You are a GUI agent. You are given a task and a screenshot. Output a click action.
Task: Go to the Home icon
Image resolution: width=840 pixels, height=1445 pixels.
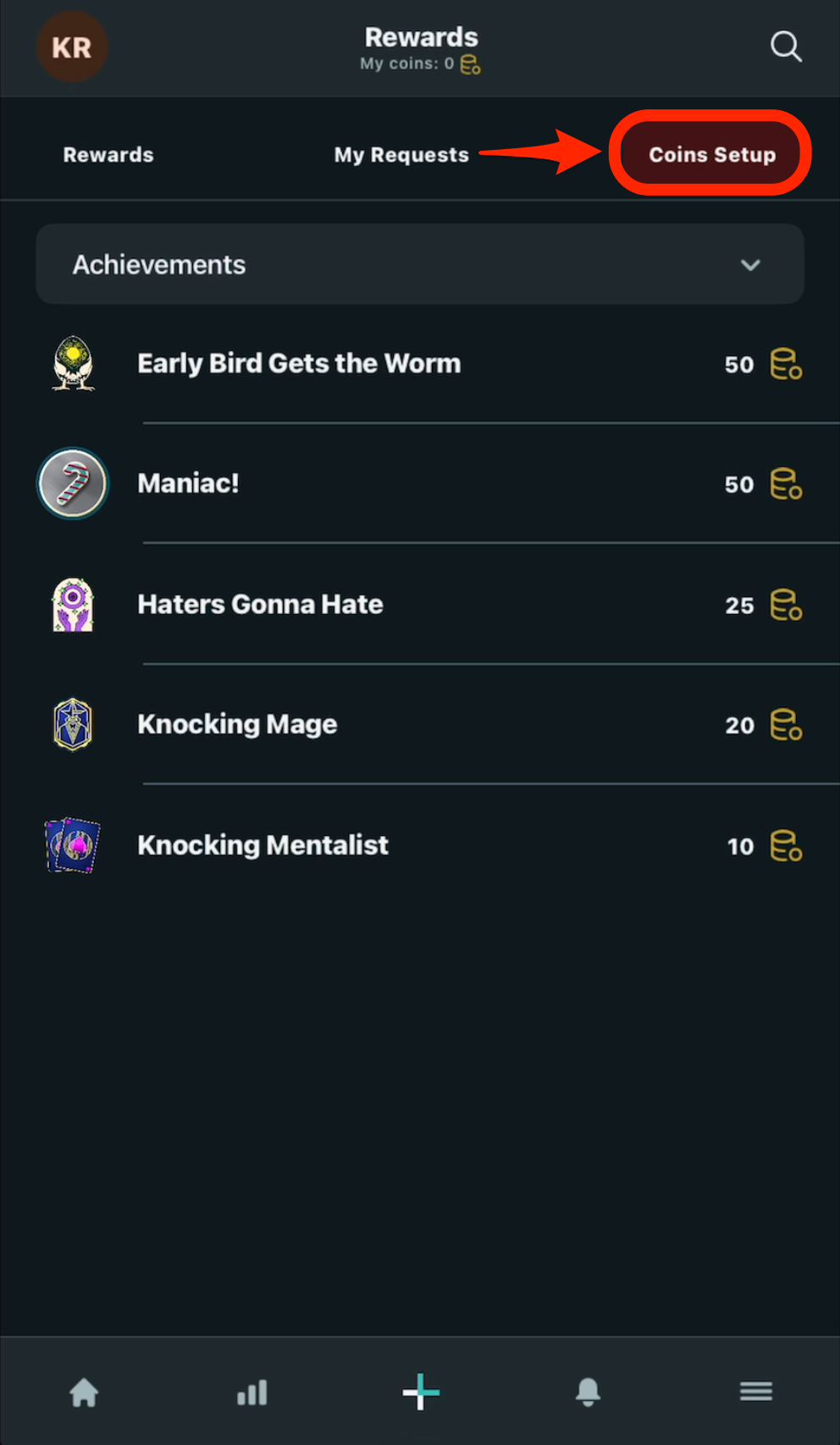click(x=84, y=1392)
